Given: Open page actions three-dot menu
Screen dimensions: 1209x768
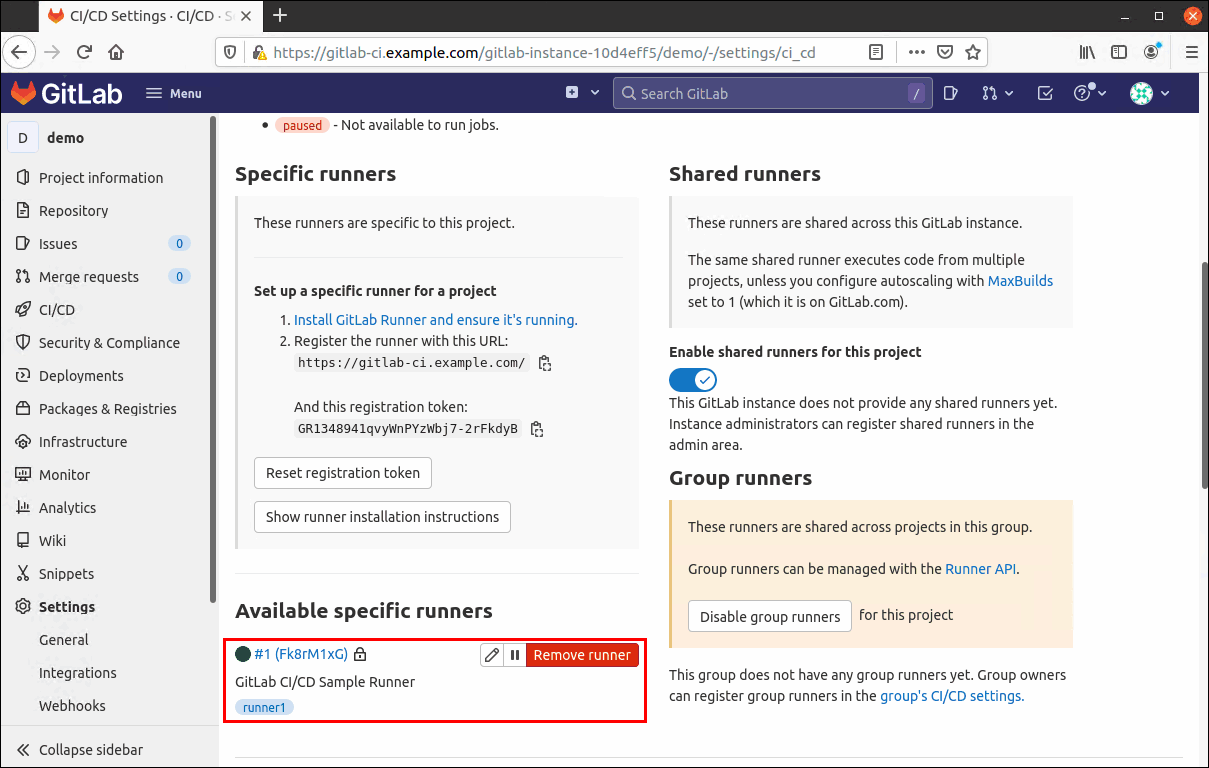Looking at the screenshot, I should point(916,52).
